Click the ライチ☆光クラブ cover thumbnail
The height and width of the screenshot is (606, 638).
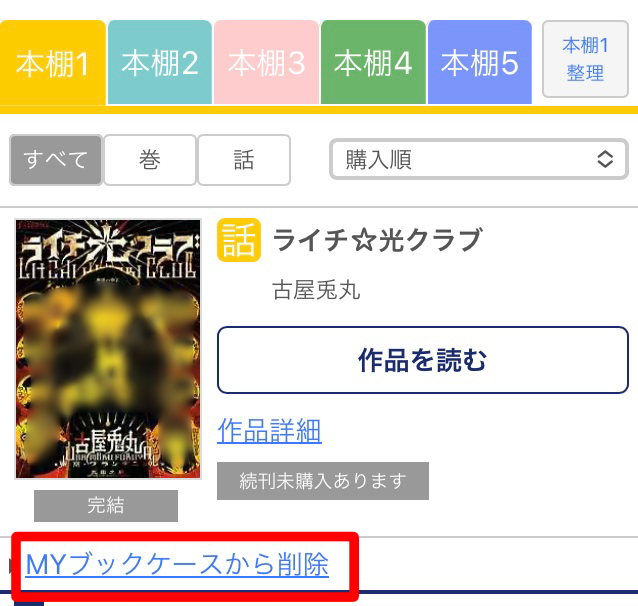click(x=108, y=349)
